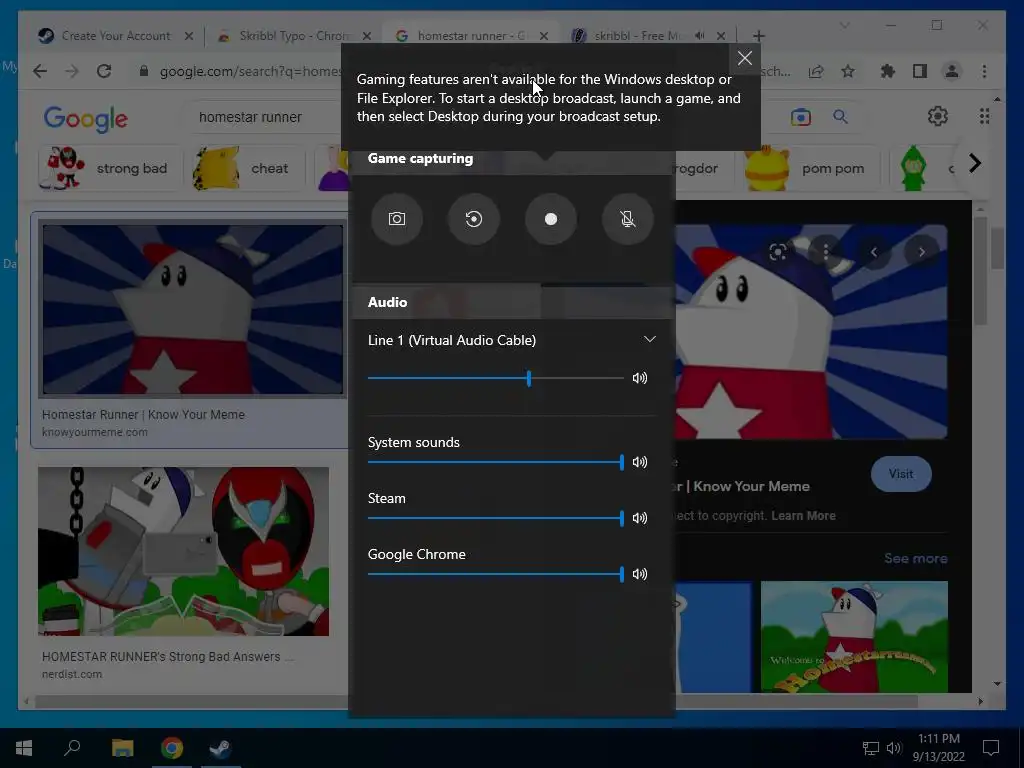Viewport: 1024px width, 768px height.
Task: Share this page icon in address bar
Action: click(x=816, y=71)
